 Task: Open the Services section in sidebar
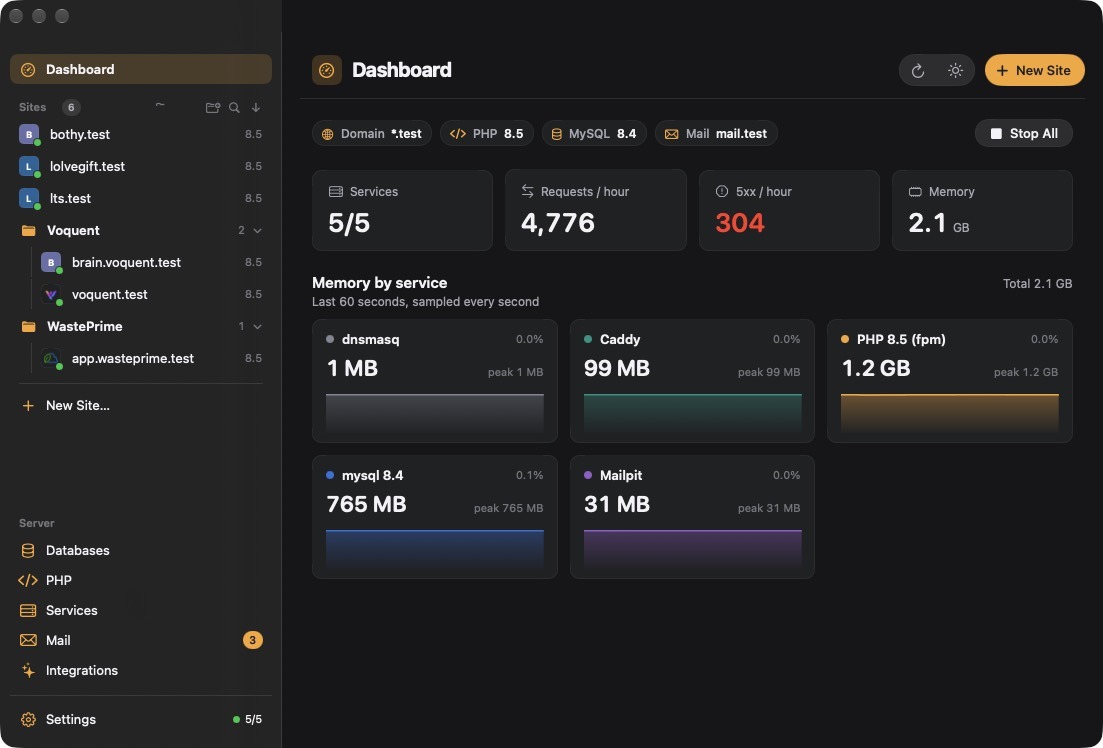click(141, 610)
